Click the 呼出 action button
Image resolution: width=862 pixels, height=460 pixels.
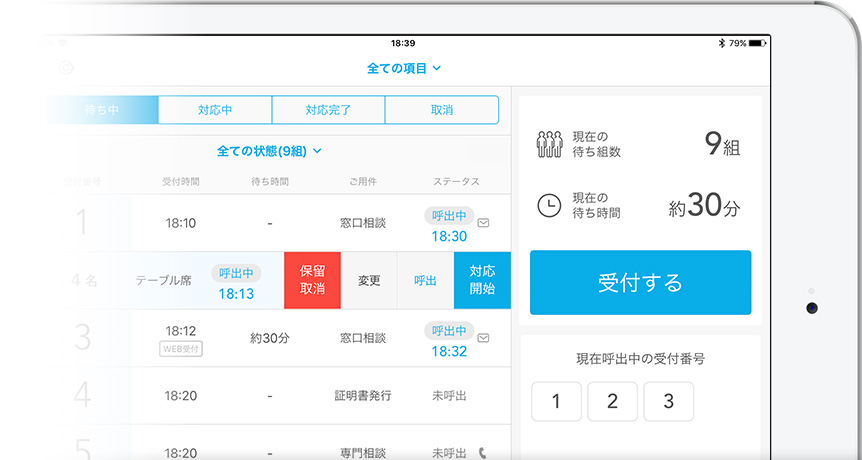click(426, 280)
